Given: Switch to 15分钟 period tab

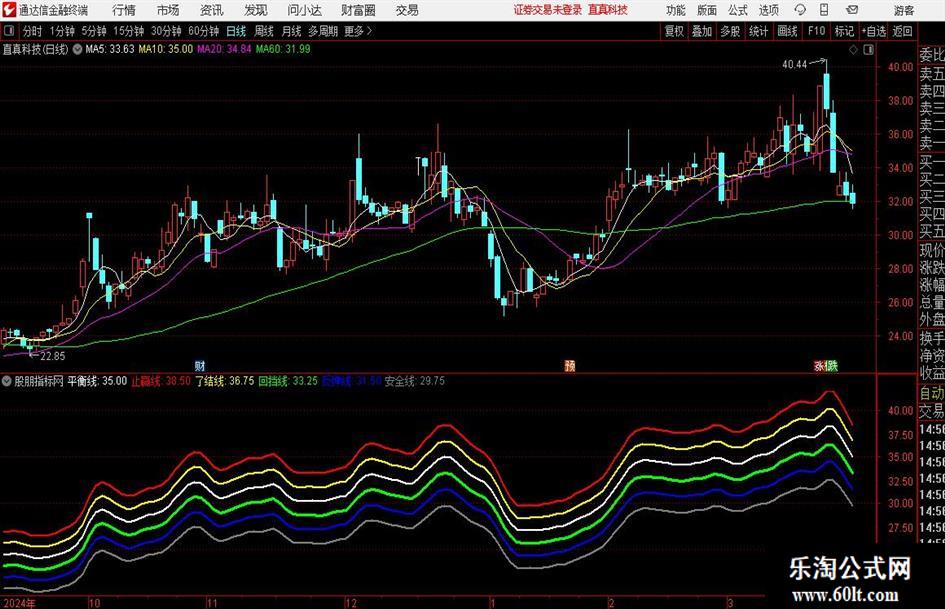Looking at the screenshot, I should click(128, 31).
